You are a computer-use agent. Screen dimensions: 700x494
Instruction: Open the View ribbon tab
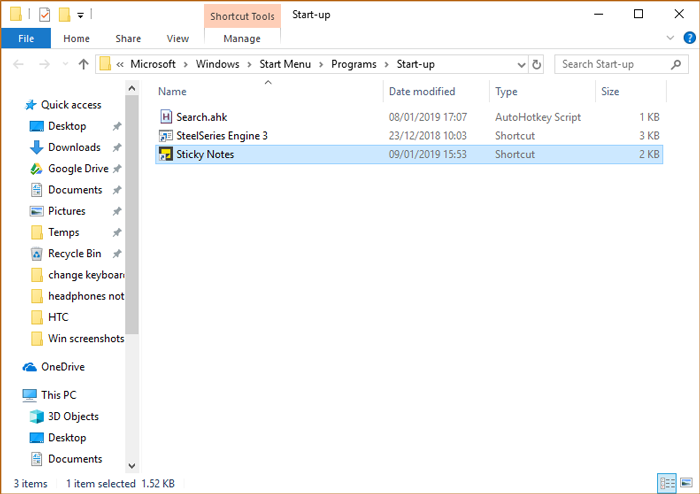tap(178, 38)
